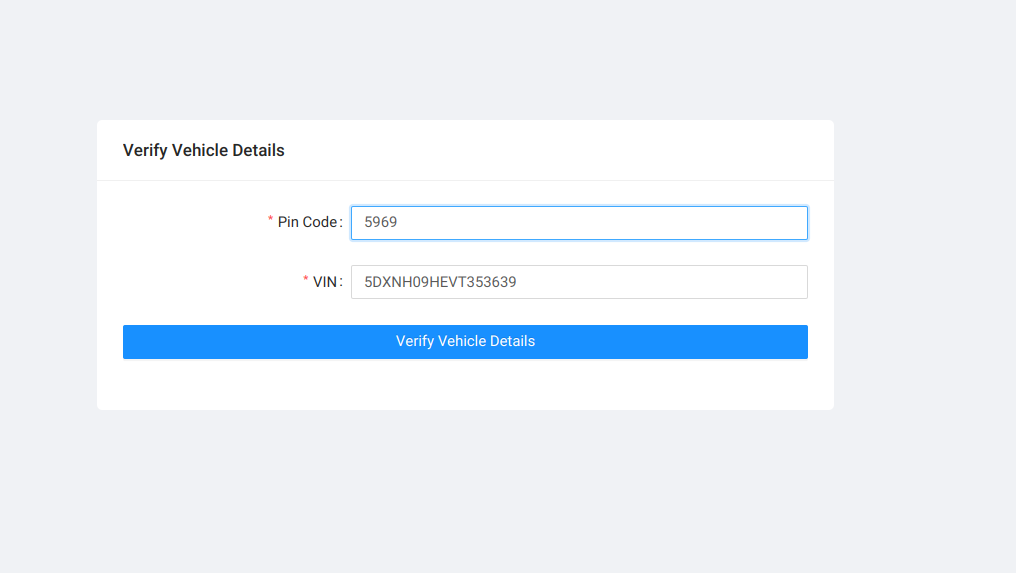Submit the form with Verify Vehicle Details
The height and width of the screenshot is (573, 1016).
(x=465, y=342)
